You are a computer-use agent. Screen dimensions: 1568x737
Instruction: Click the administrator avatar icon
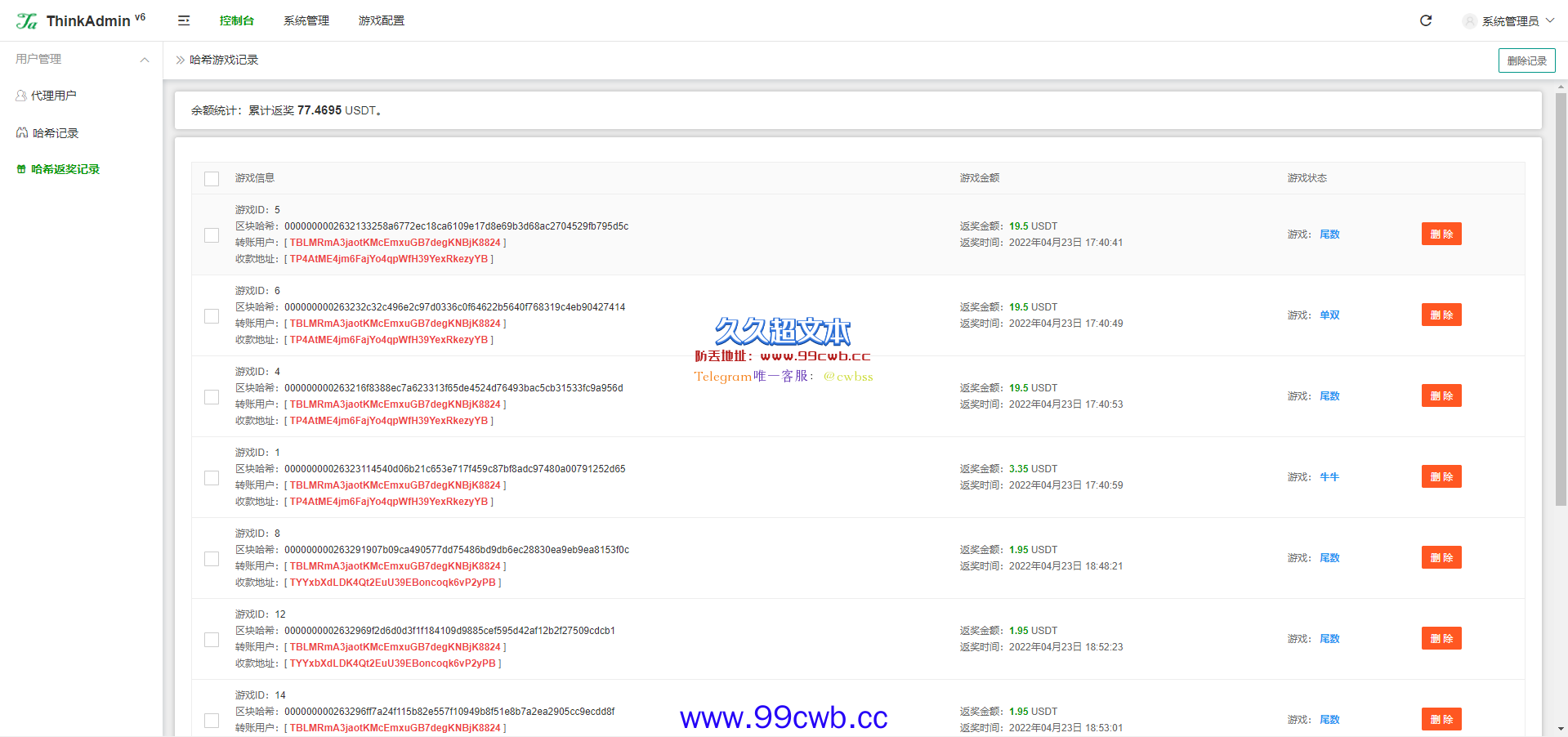coord(1470,21)
